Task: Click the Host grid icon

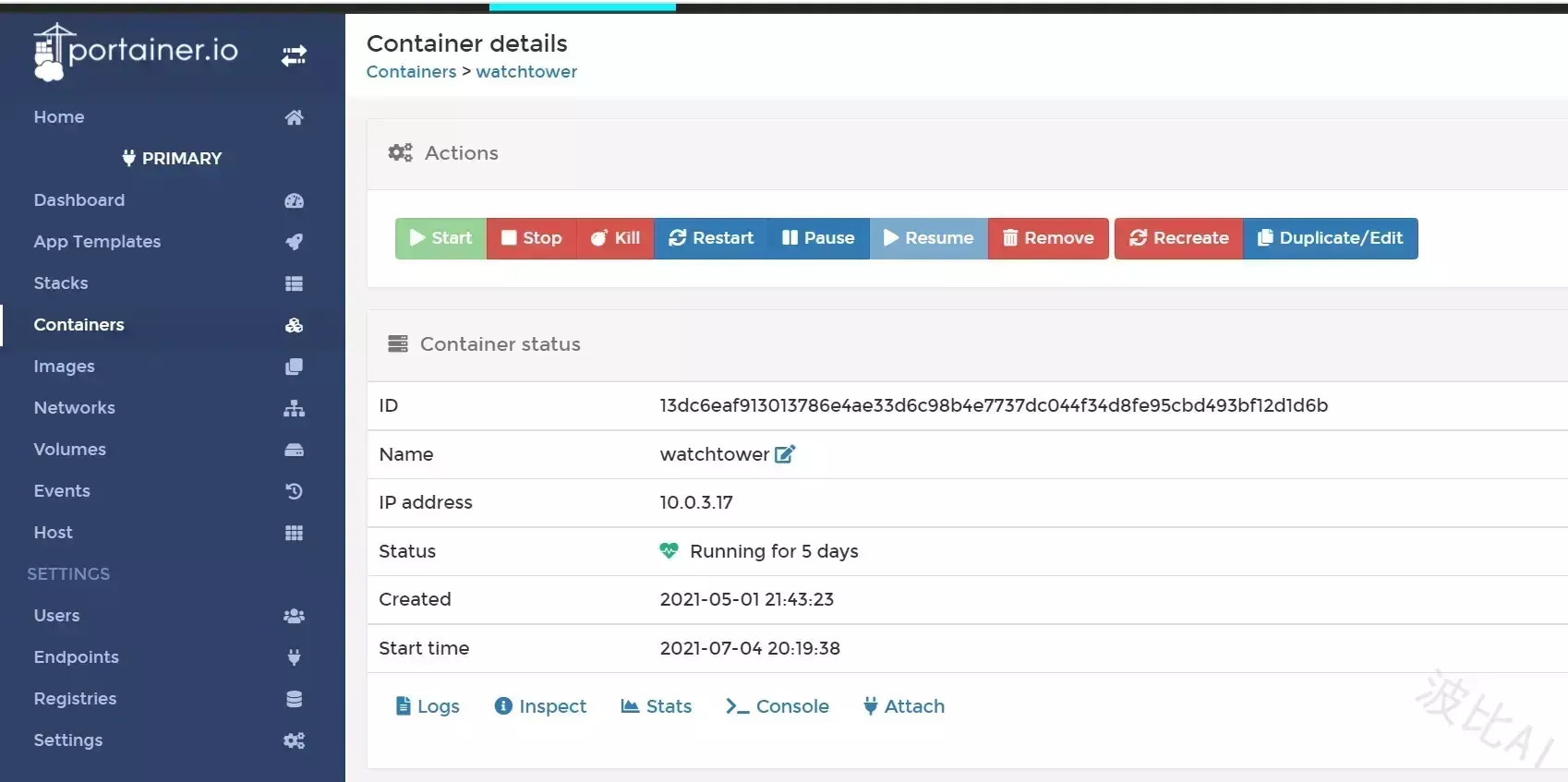Action: click(x=294, y=533)
